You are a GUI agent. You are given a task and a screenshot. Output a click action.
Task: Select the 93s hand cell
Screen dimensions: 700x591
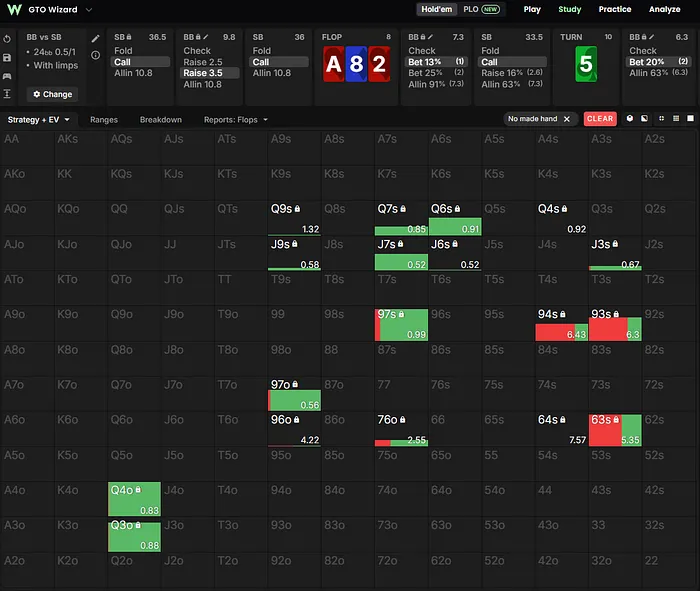click(615, 324)
